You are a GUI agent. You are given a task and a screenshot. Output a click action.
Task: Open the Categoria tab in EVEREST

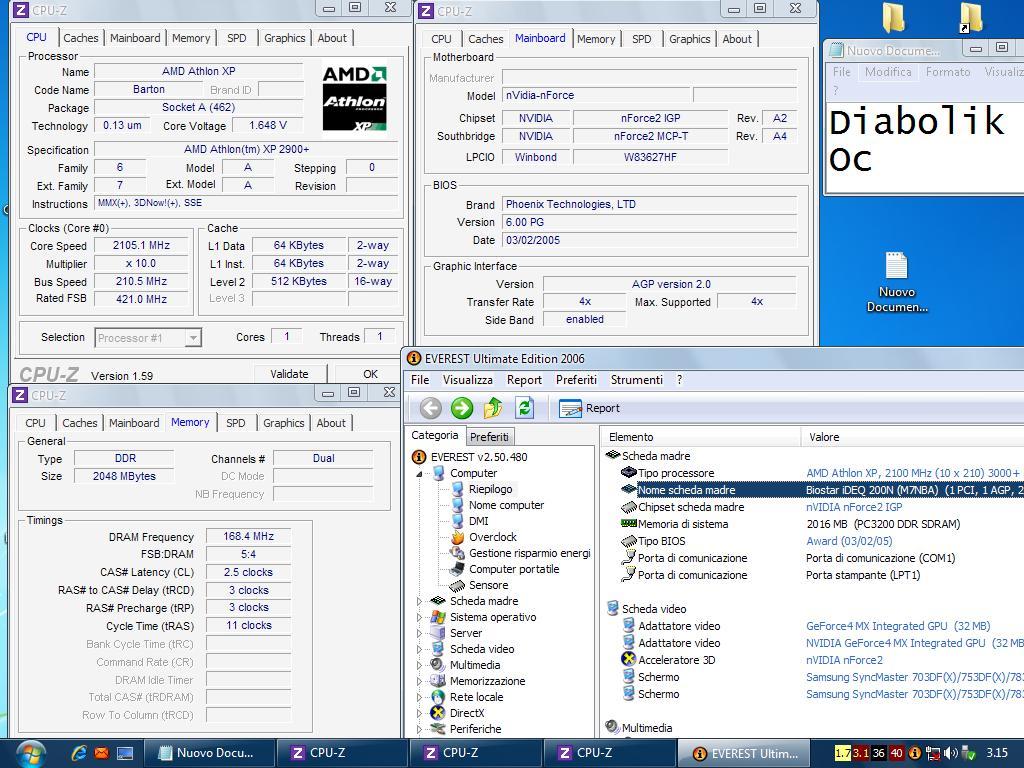pyautogui.click(x=435, y=436)
